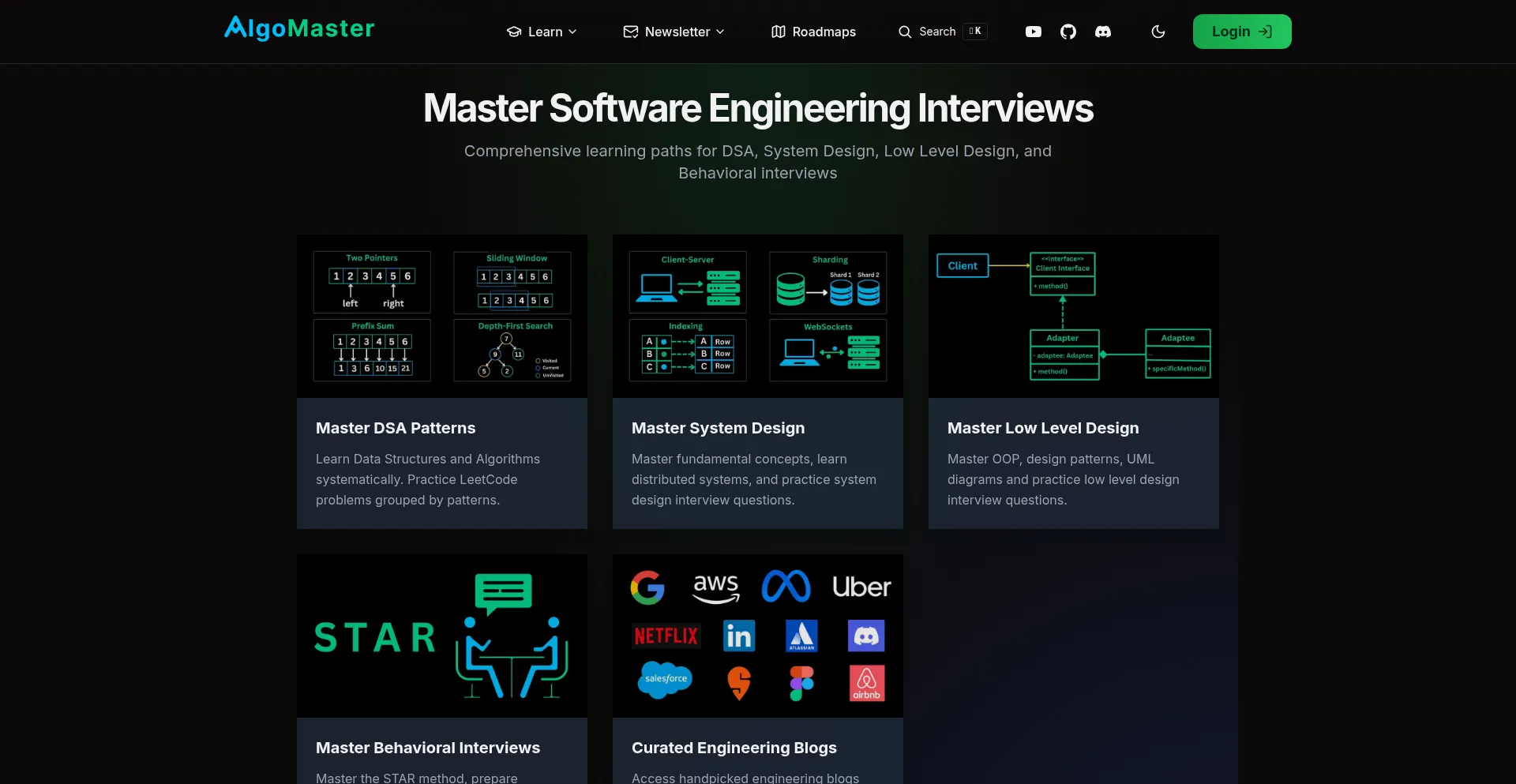Open the YouTube channel icon

click(x=1033, y=32)
